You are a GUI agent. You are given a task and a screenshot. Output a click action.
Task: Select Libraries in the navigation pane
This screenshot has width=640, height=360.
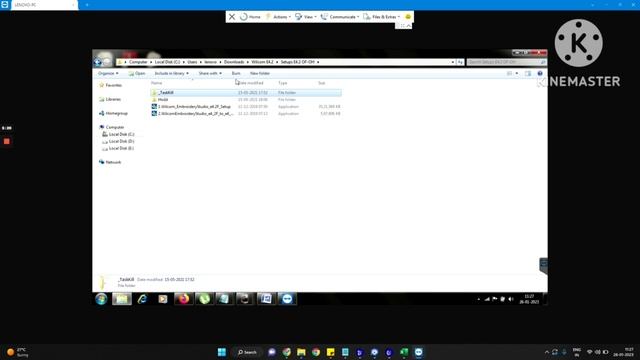[110, 99]
